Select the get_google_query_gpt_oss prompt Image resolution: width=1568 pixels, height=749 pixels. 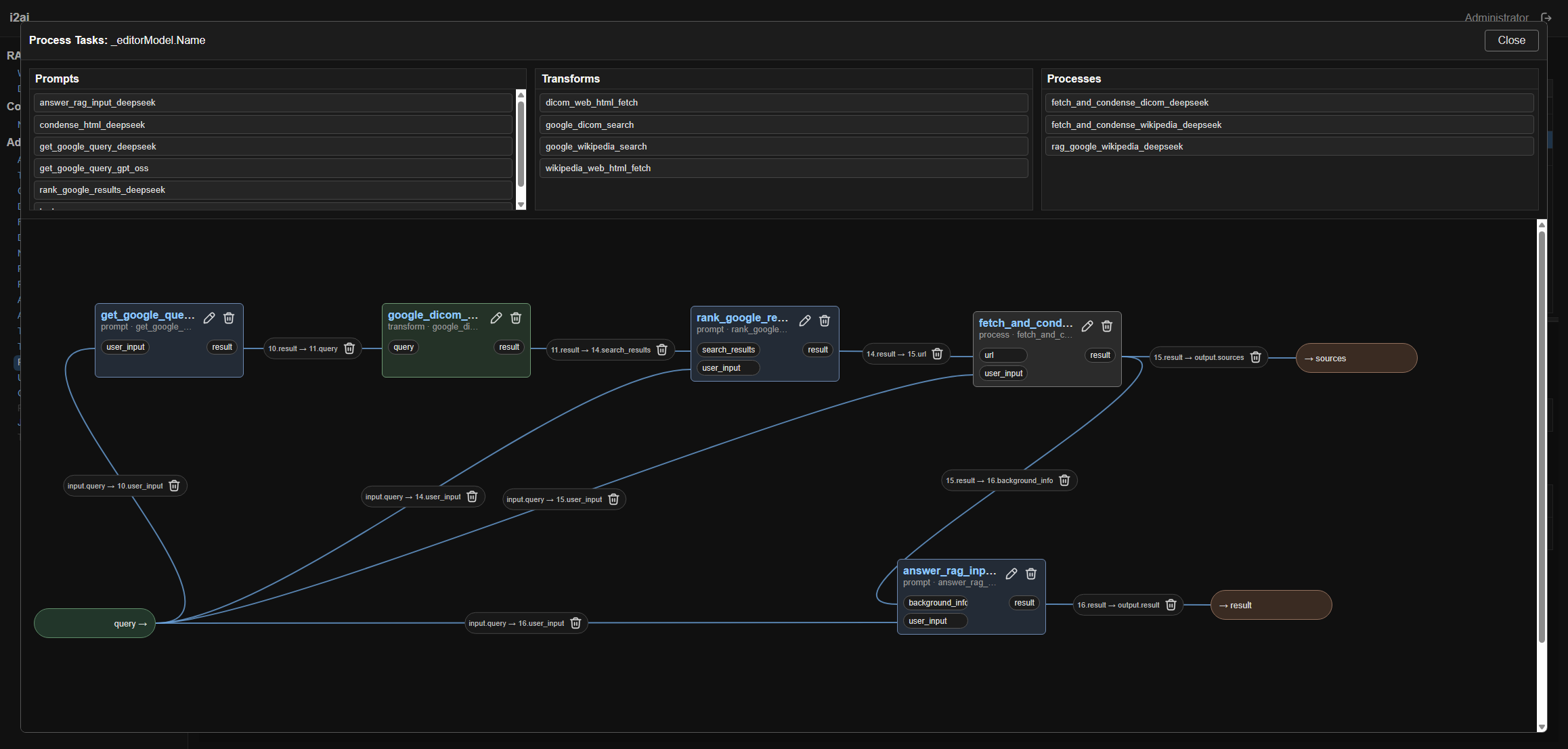[x=273, y=168]
